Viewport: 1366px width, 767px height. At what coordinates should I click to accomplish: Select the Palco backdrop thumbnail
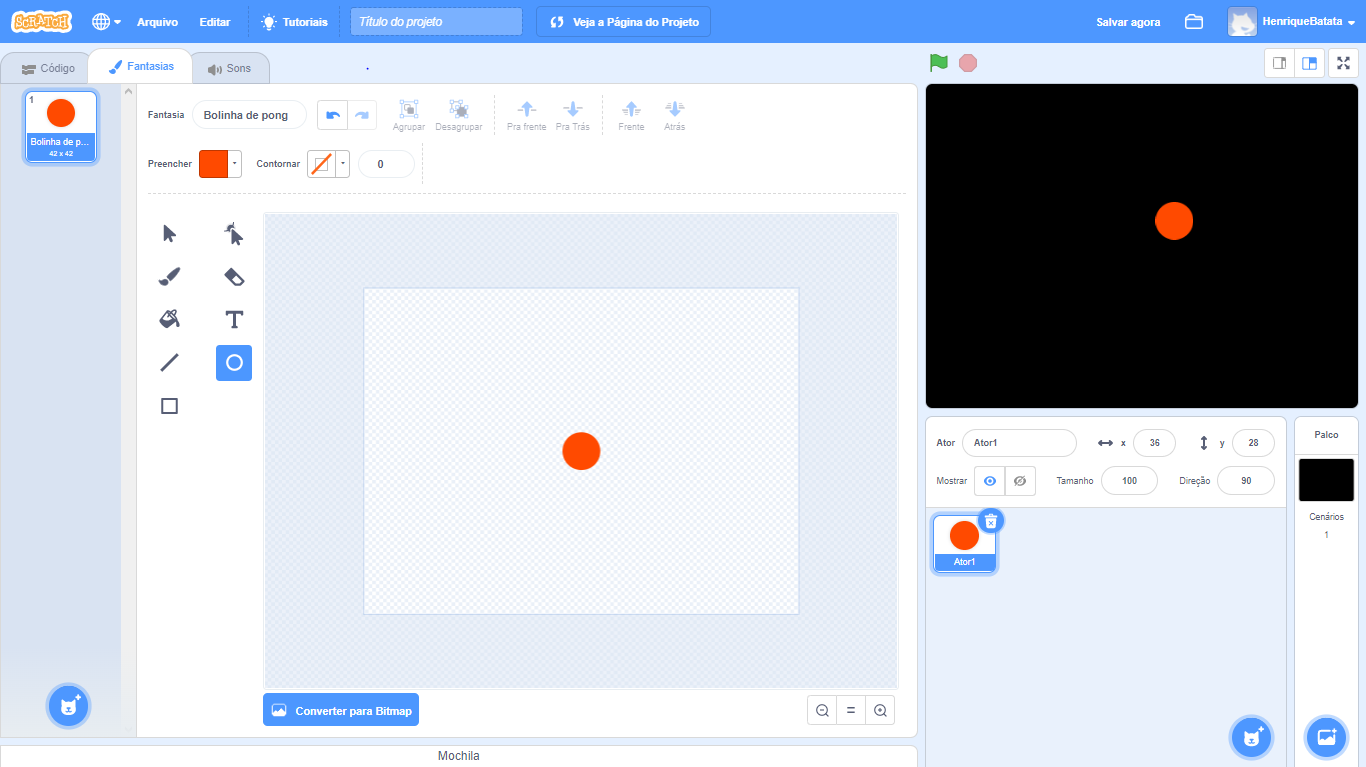(x=1326, y=480)
